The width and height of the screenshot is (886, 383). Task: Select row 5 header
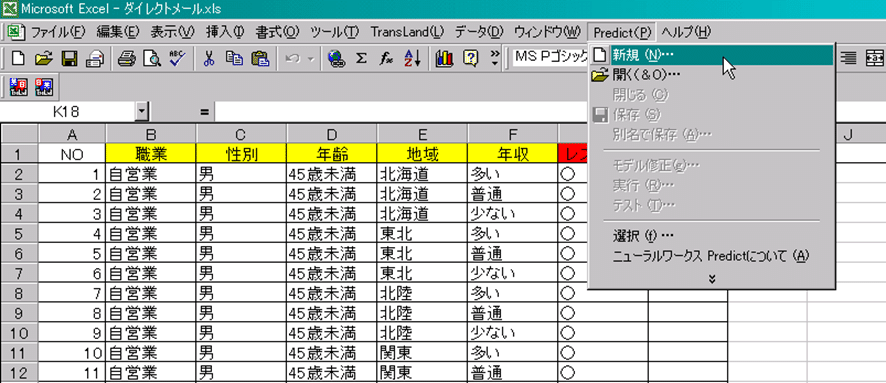click(x=20, y=233)
